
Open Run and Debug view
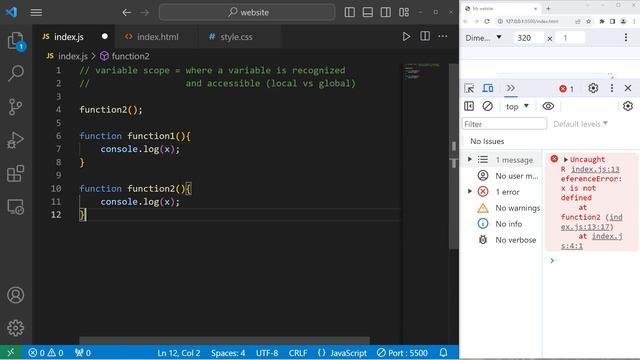(16, 140)
